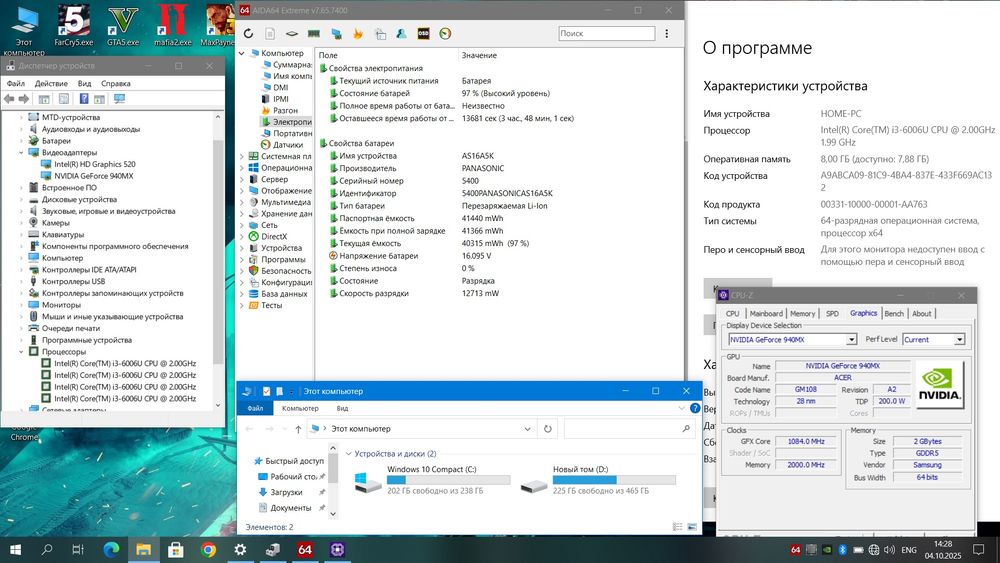This screenshot has width=1000, height=563.
Task: Click the AIDA64 network monitor toolbar icon
Action: [336, 34]
